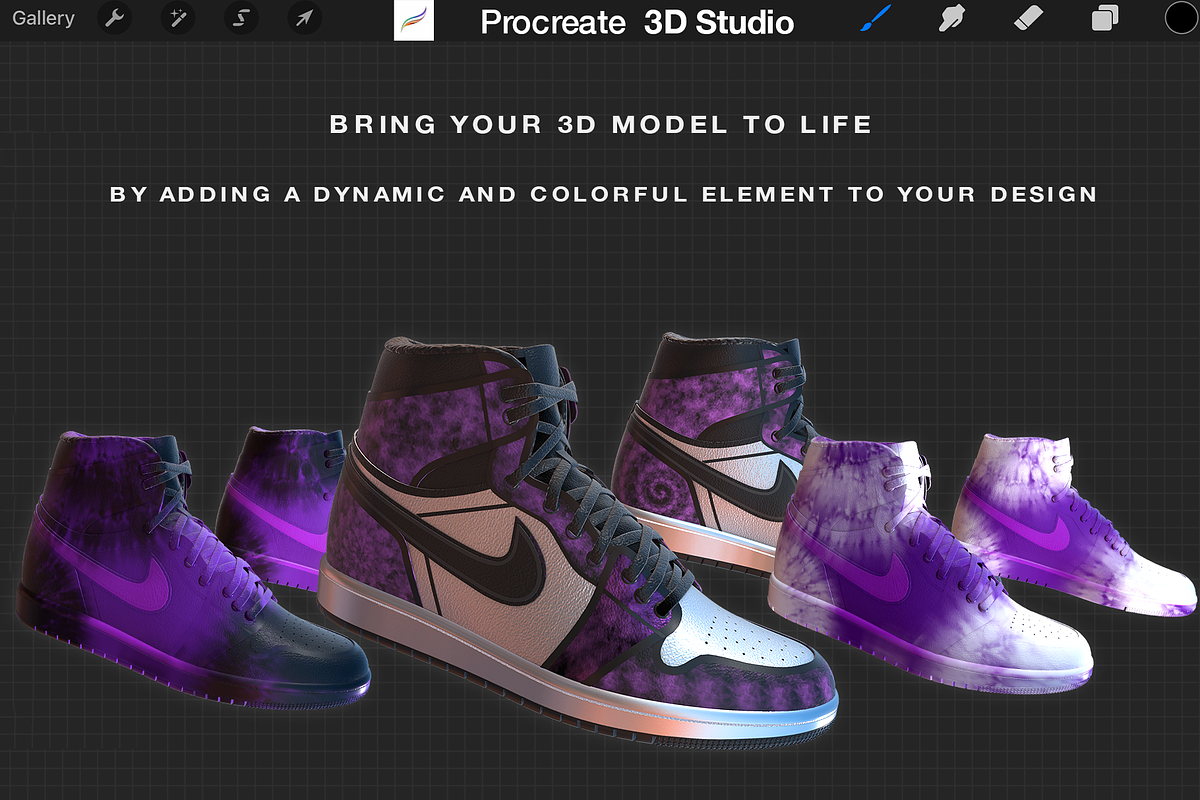Click the Procreate logo icon

coord(414,21)
